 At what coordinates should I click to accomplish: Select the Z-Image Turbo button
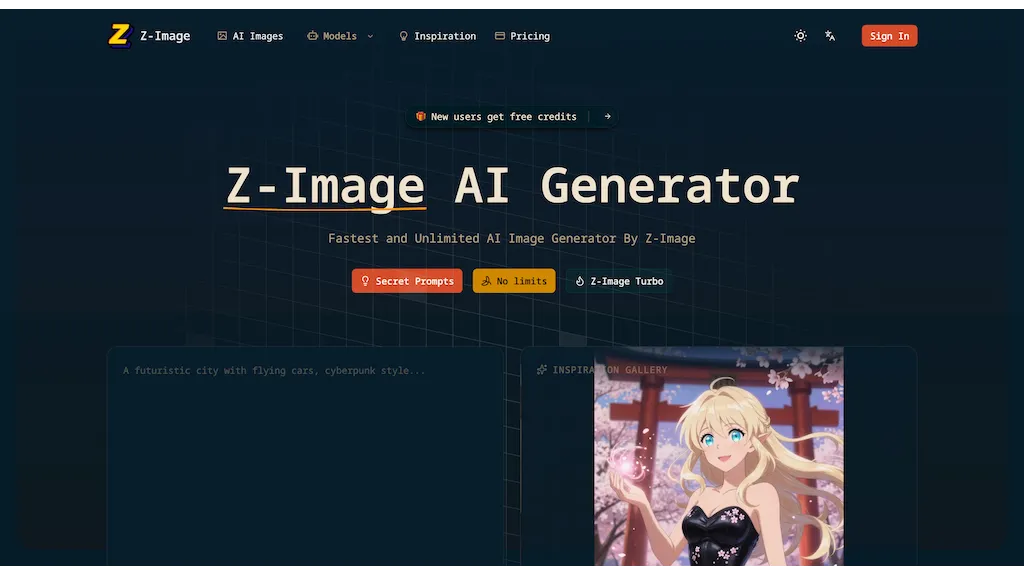(618, 281)
